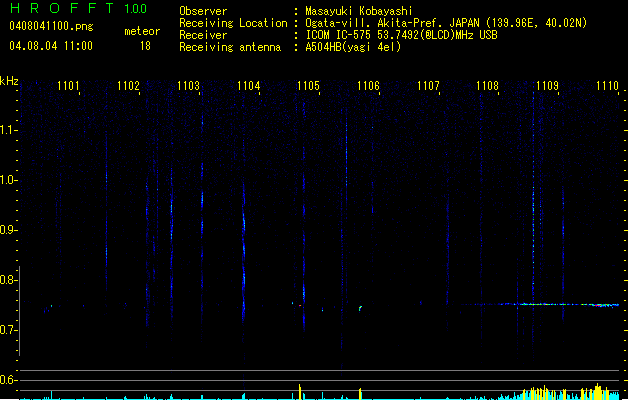Image resolution: width=629 pixels, height=400 pixels.
Task: Click the 0.7 kHz frequency tick label
Action: [x=8, y=330]
